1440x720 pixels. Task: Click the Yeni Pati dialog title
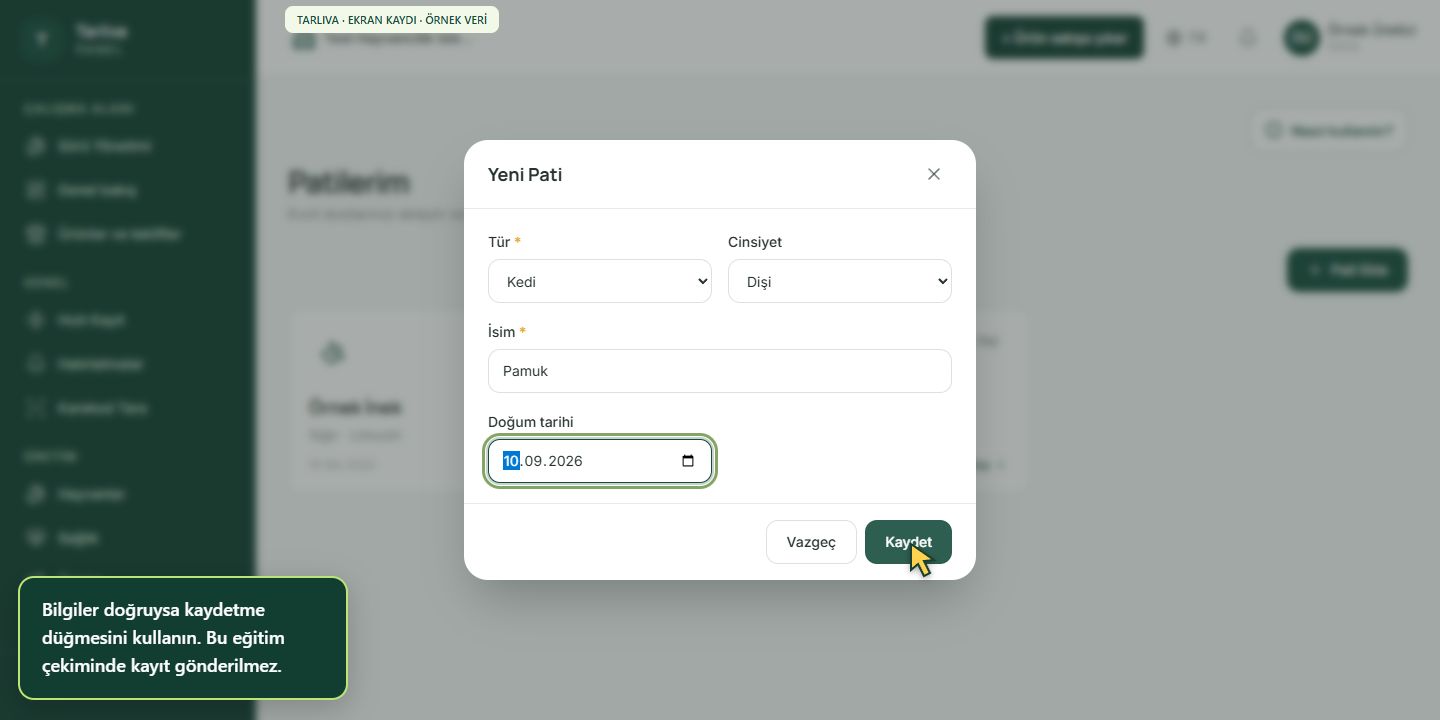(x=525, y=175)
